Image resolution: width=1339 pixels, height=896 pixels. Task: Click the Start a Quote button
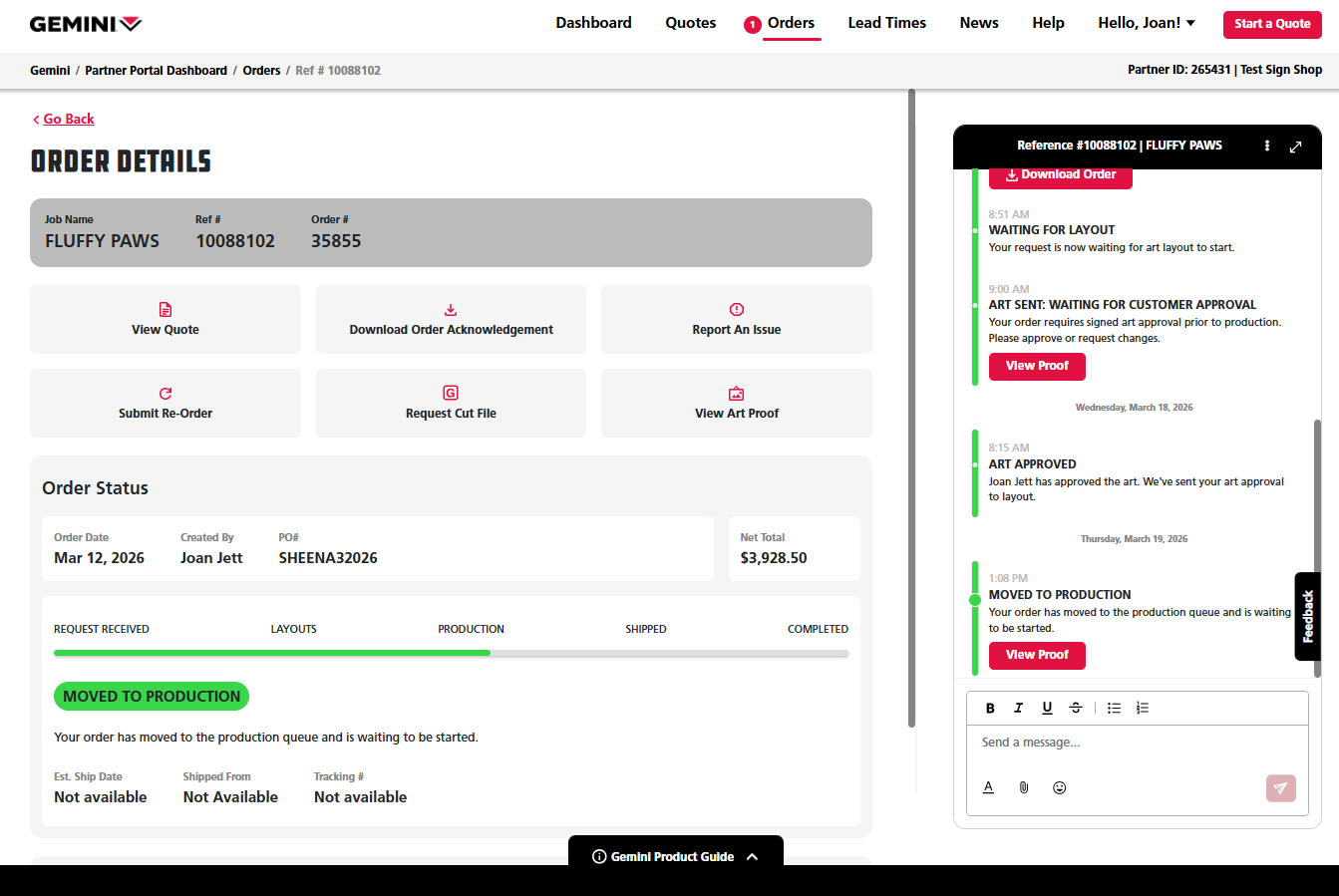point(1271,24)
